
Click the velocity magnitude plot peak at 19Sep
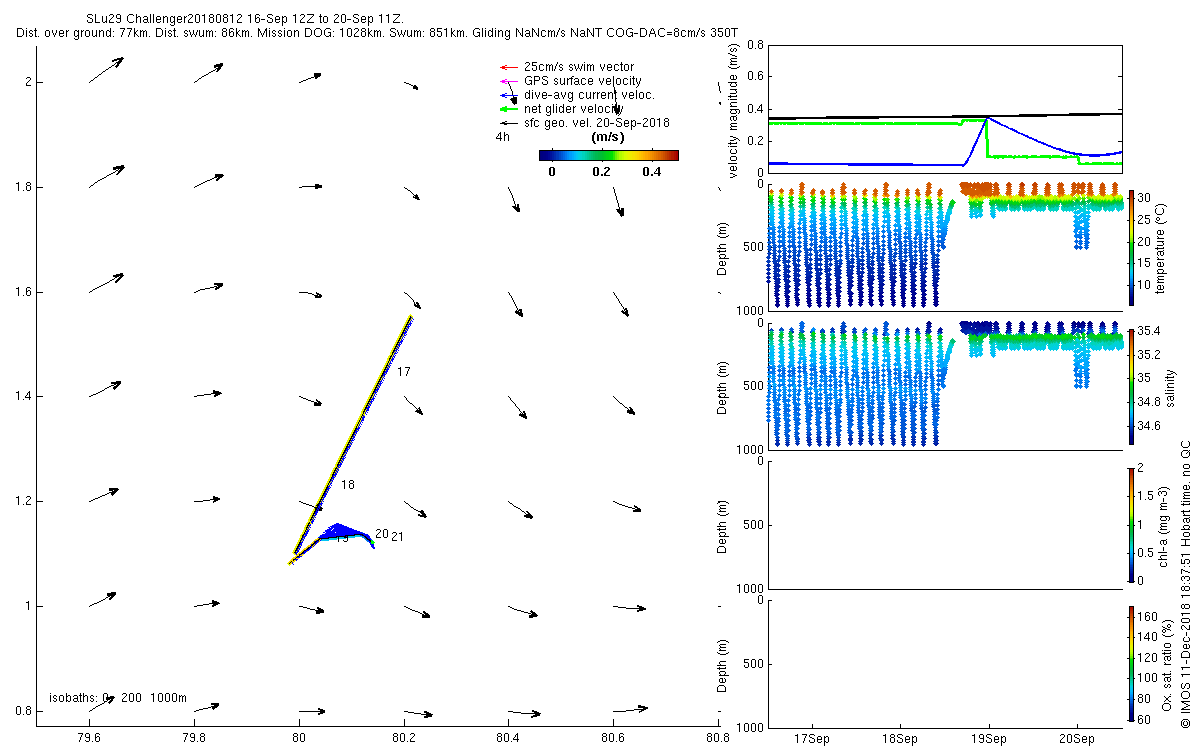[988, 119]
